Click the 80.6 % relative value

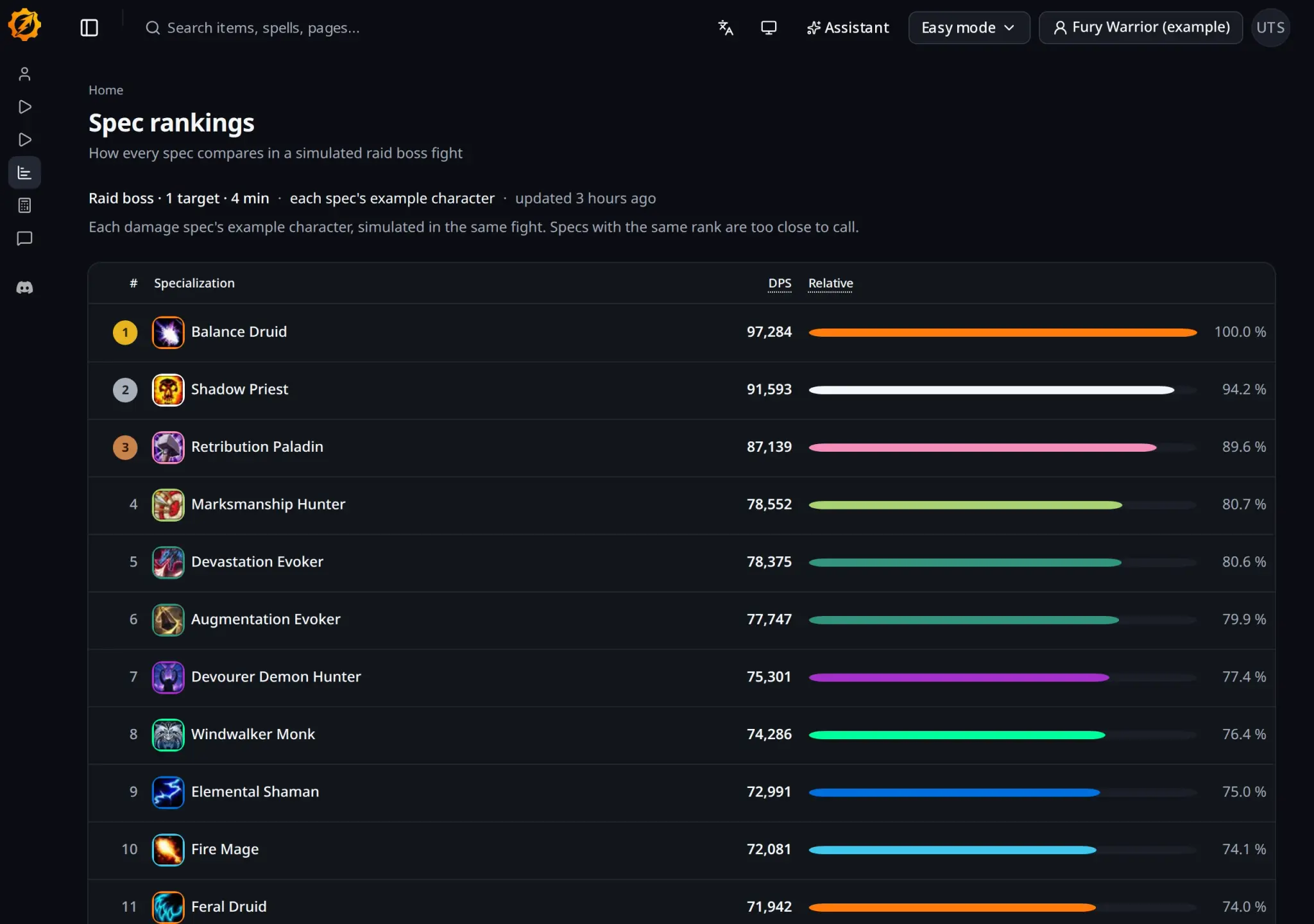(1243, 561)
